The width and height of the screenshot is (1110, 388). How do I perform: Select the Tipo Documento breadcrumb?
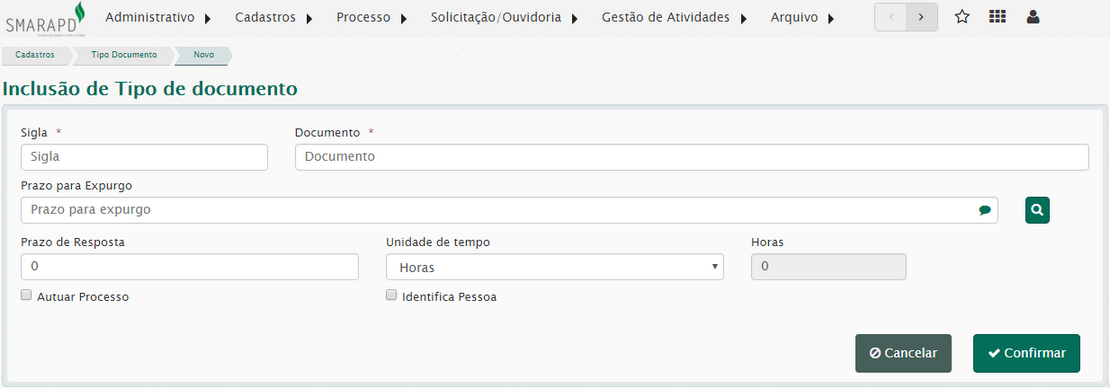click(124, 55)
